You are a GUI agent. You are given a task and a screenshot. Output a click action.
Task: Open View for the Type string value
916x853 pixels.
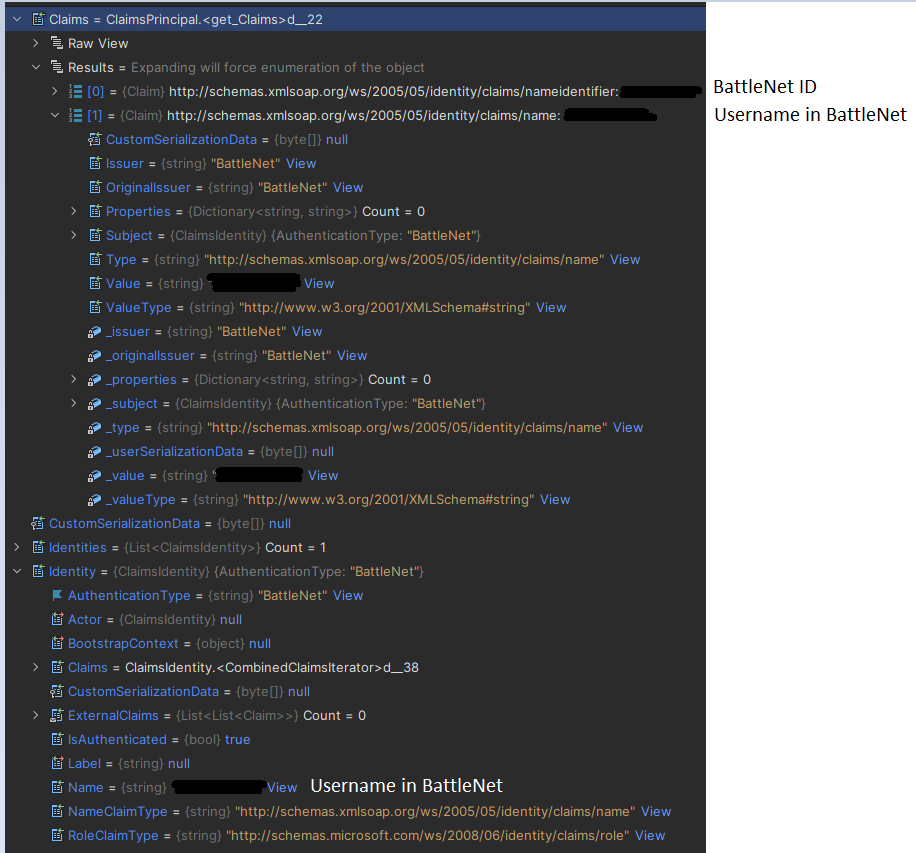625,259
